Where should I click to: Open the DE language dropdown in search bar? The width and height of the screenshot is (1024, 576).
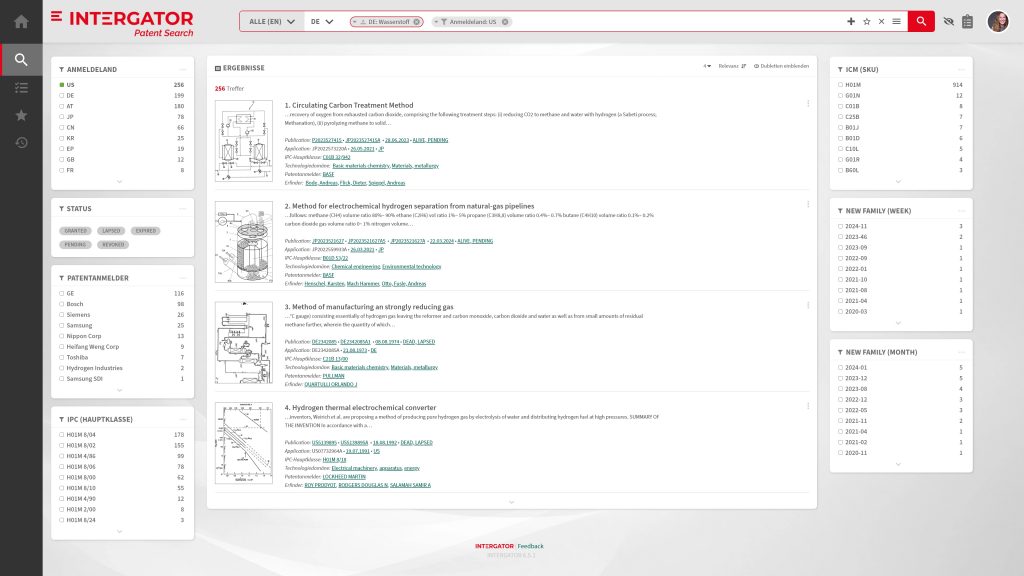click(321, 21)
